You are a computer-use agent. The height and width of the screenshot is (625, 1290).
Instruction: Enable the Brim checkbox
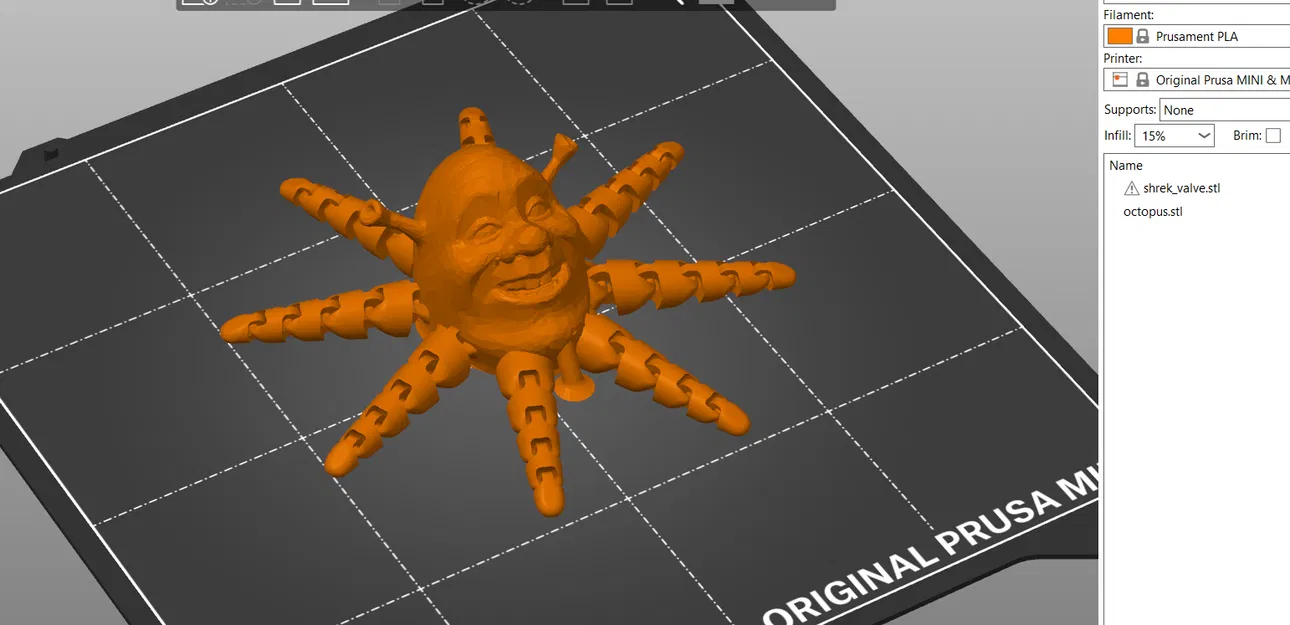click(x=1273, y=136)
